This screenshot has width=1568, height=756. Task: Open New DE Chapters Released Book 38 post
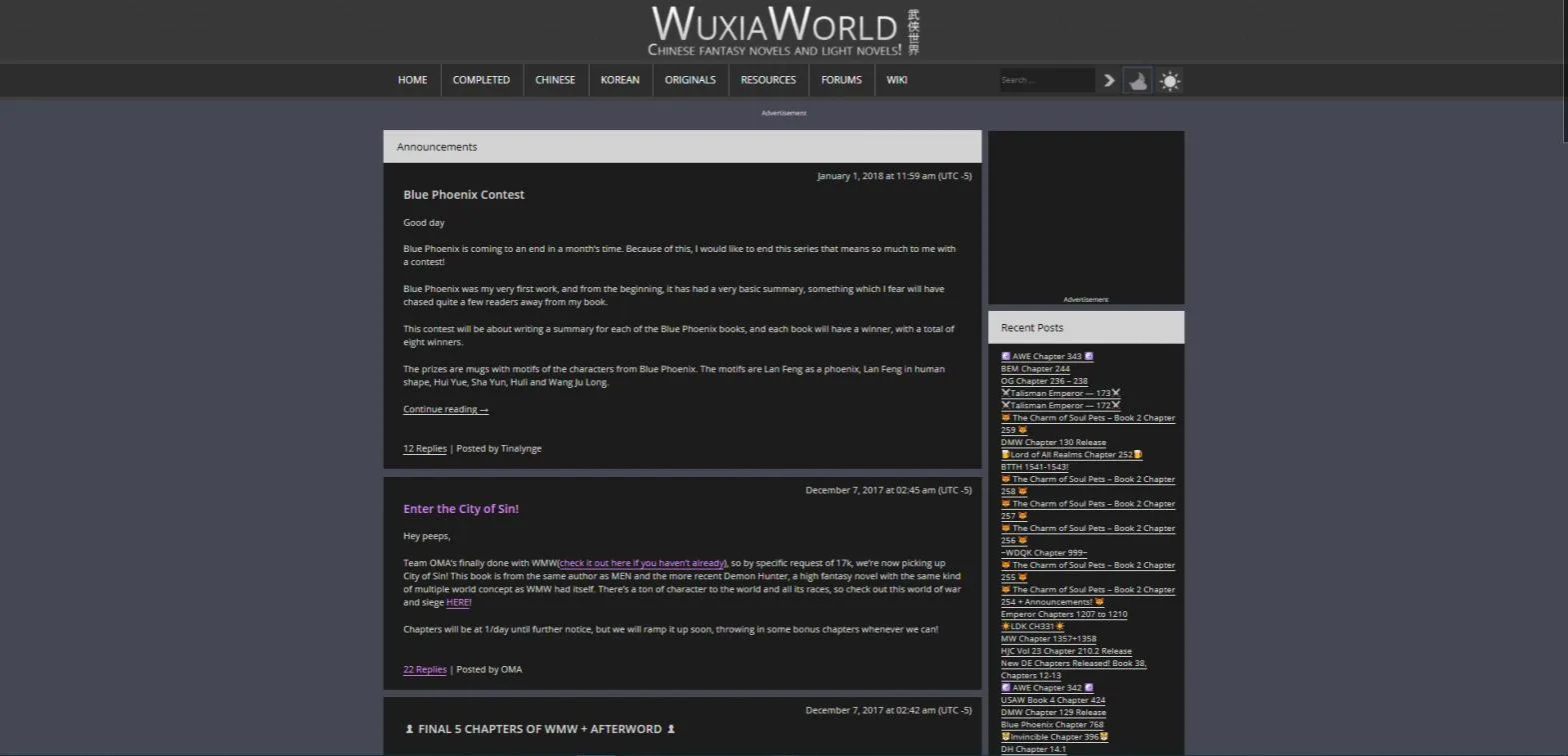[1073, 669]
